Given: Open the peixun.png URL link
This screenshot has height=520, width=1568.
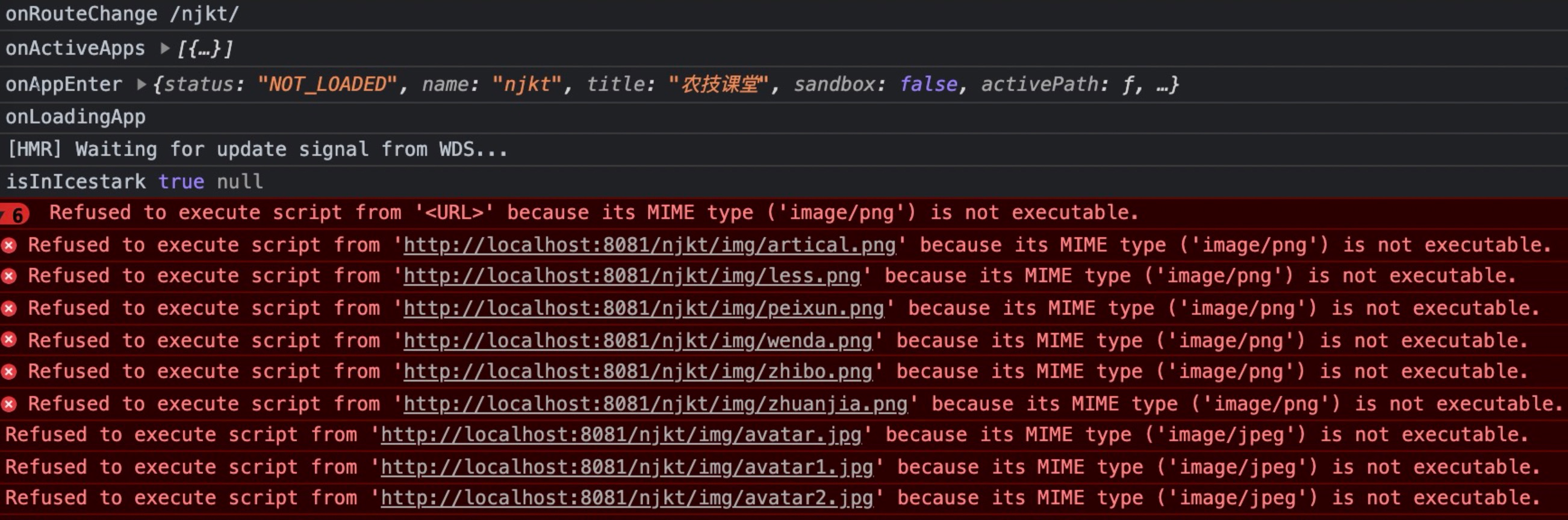Looking at the screenshot, I should pos(643,308).
